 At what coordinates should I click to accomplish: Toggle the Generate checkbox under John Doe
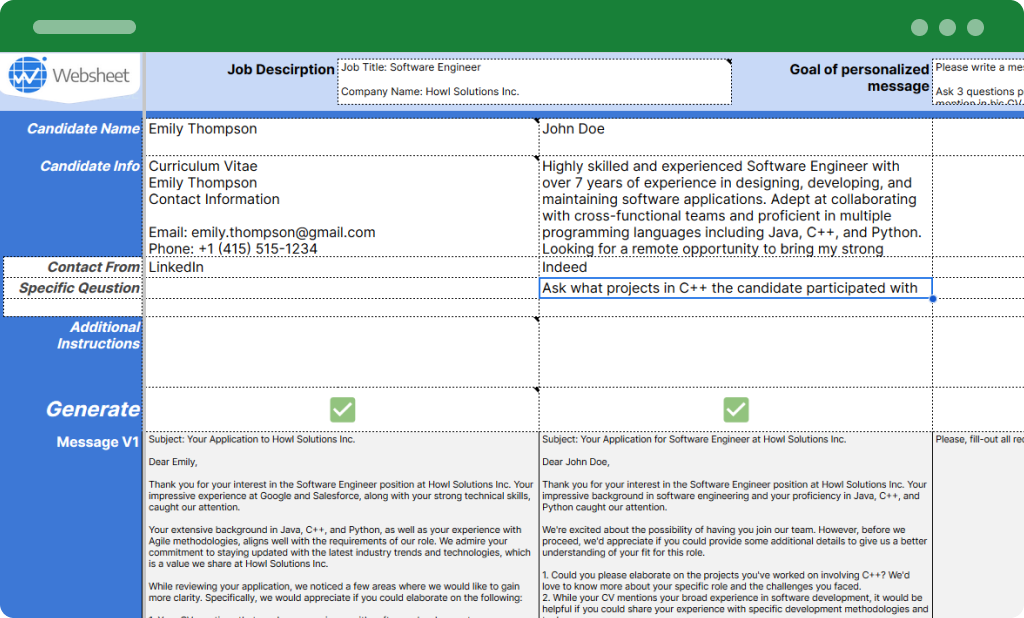pos(736,410)
